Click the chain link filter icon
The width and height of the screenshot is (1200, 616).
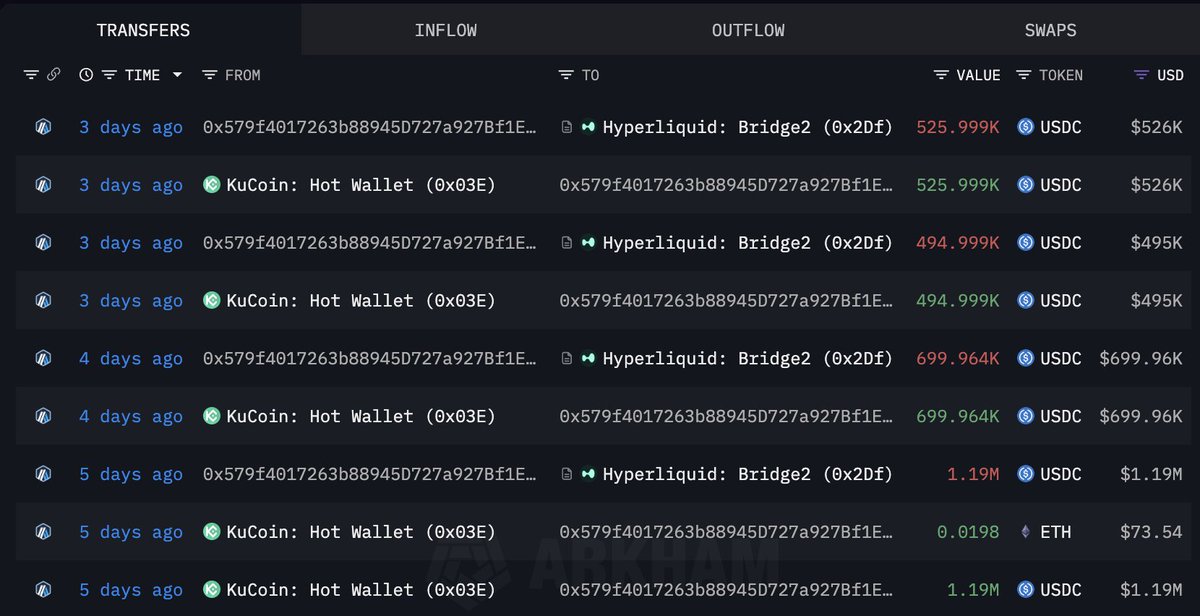(x=54, y=75)
